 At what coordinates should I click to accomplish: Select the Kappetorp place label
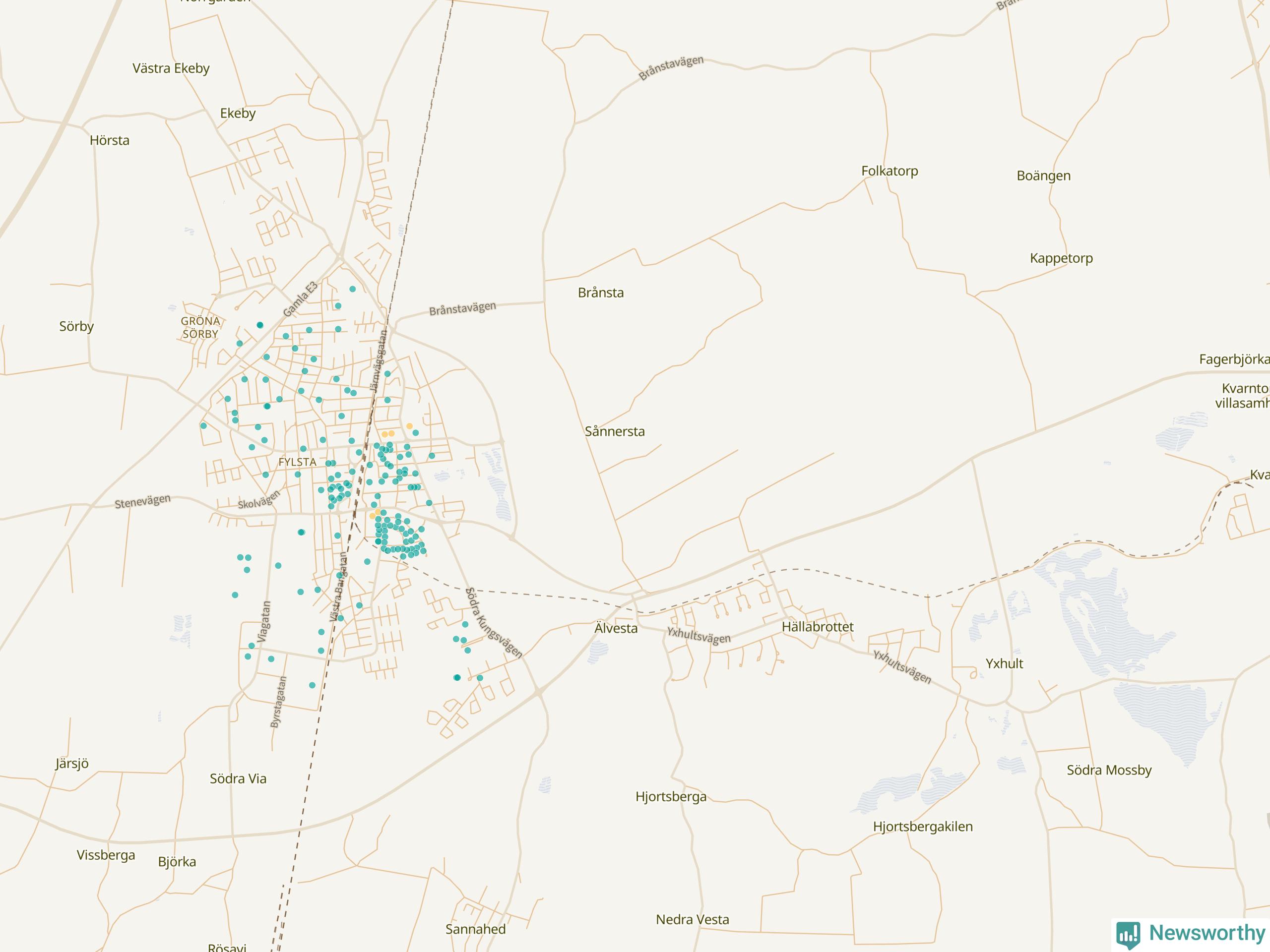[1061, 258]
